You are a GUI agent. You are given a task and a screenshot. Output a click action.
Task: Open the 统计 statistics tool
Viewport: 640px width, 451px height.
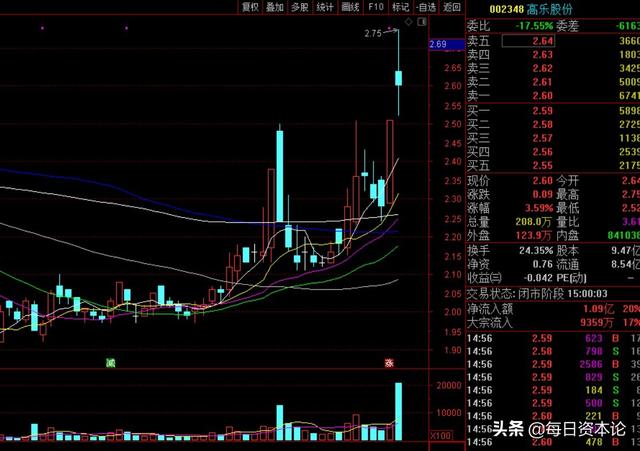pyautogui.click(x=325, y=7)
